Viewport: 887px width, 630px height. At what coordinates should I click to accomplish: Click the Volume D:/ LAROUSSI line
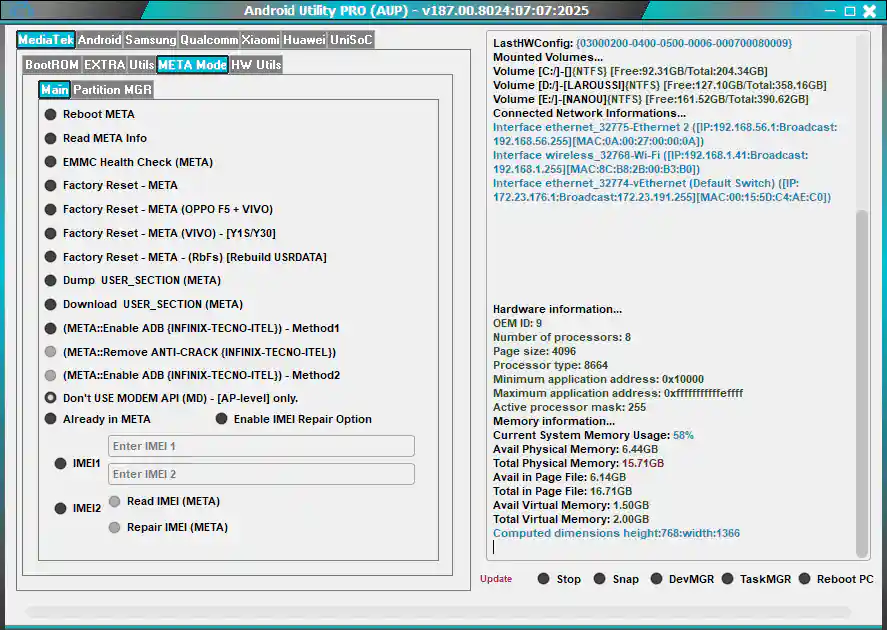(x=660, y=85)
